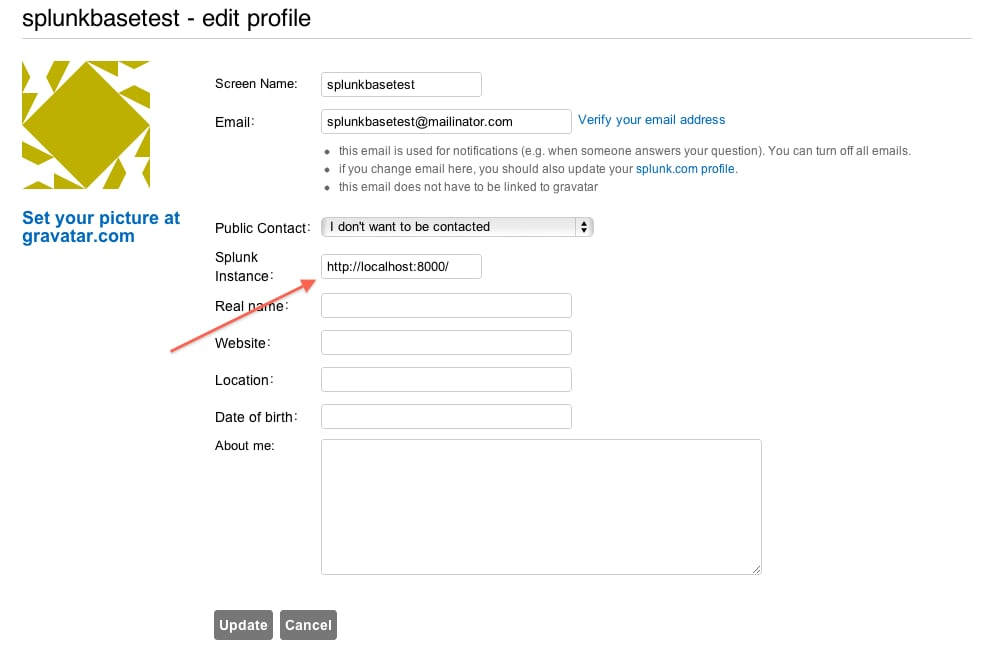Viewport: 988px width, 650px height.
Task: Open the splunk.com profile link
Action: pyautogui.click(x=685, y=169)
